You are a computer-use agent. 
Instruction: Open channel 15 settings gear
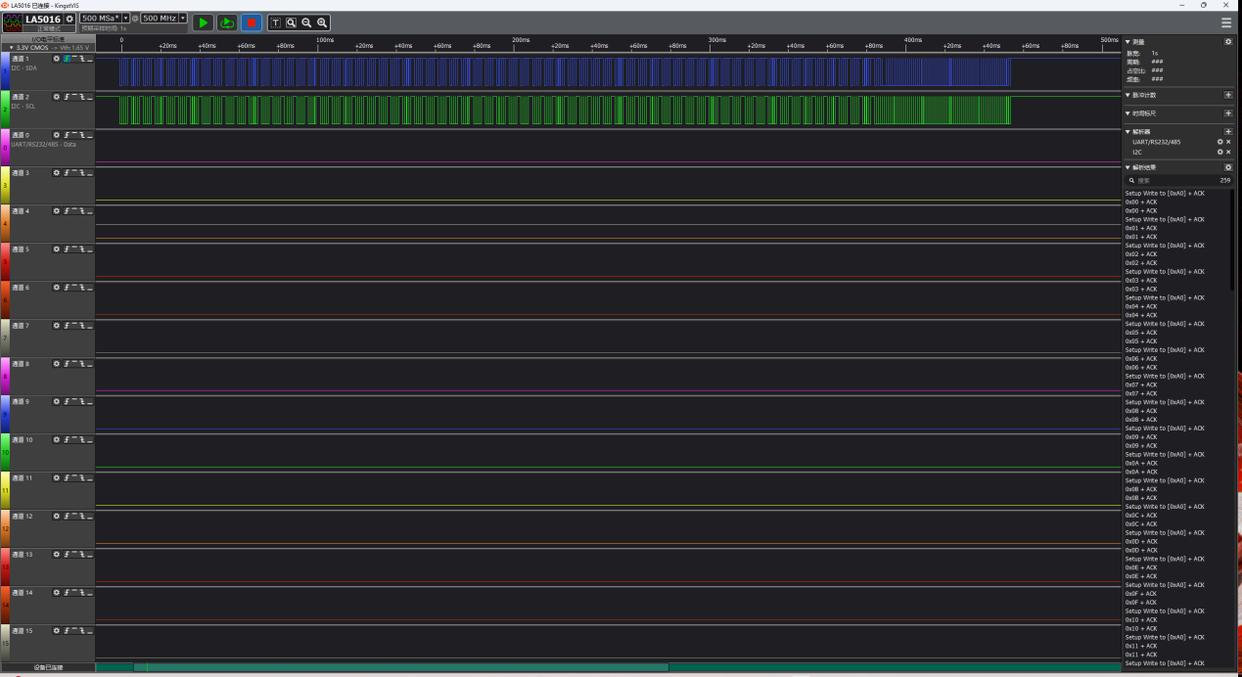(56, 631)
